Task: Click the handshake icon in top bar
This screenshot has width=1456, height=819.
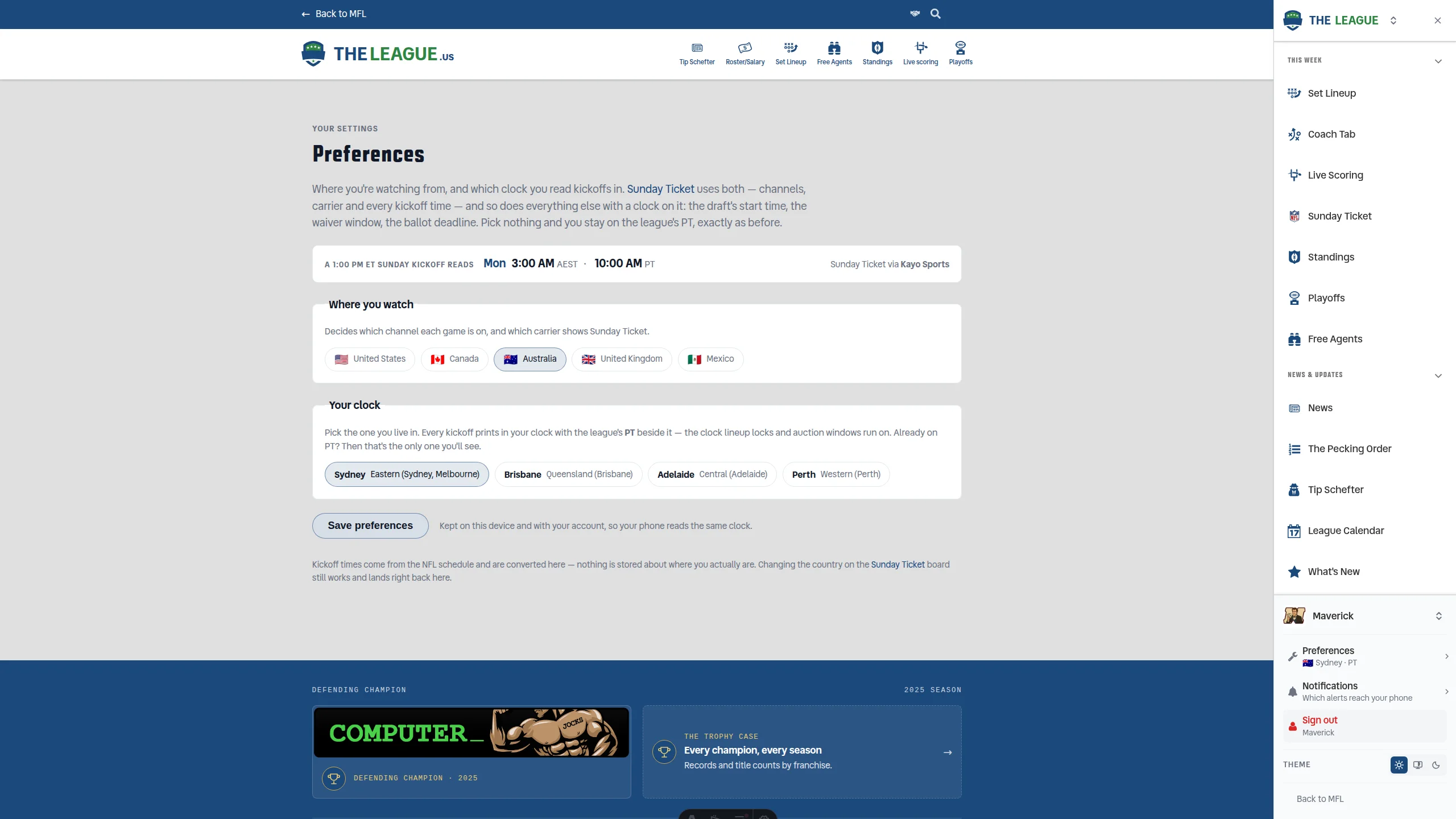Action: click(915, 14)
